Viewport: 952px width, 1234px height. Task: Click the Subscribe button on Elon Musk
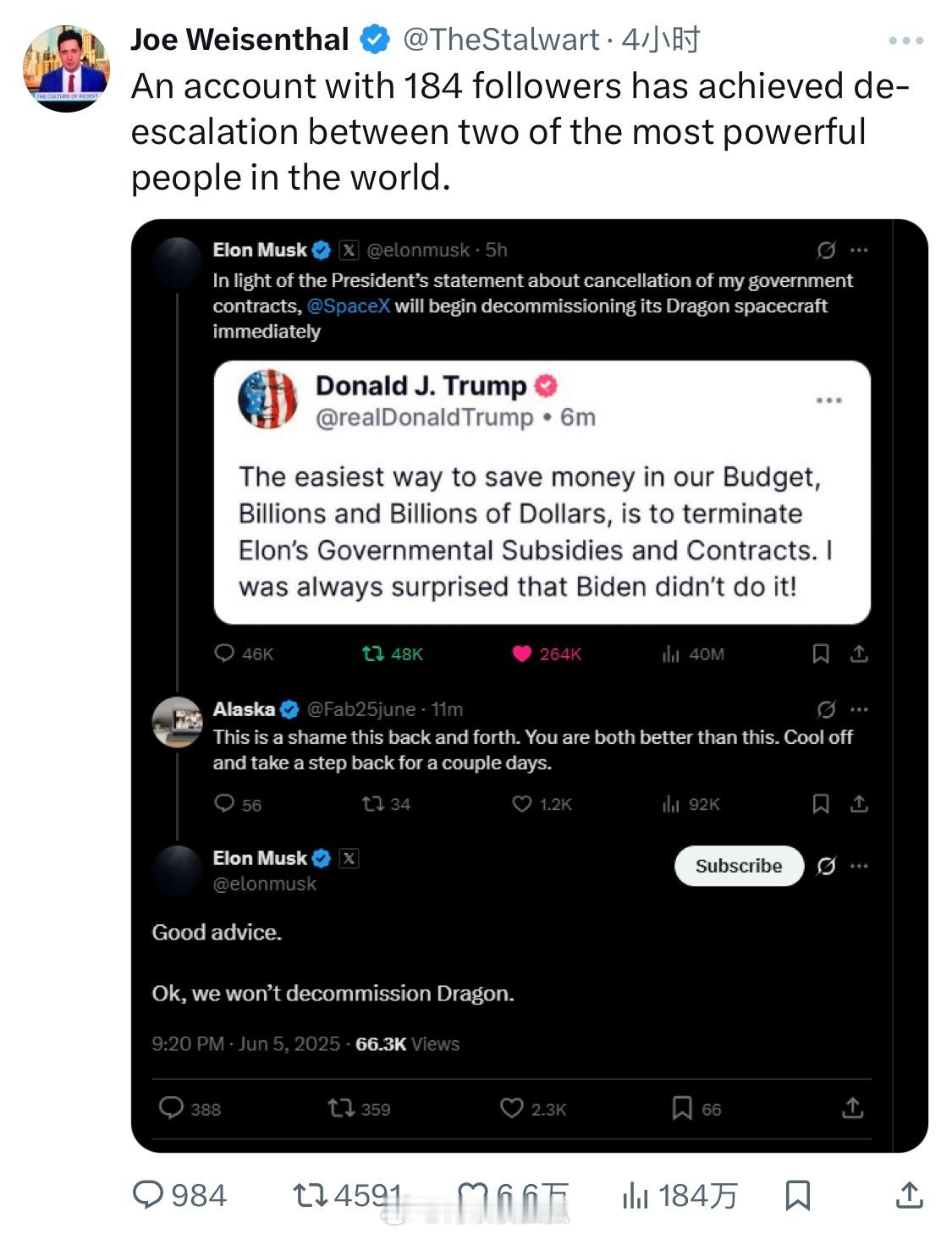pos(739,866)
